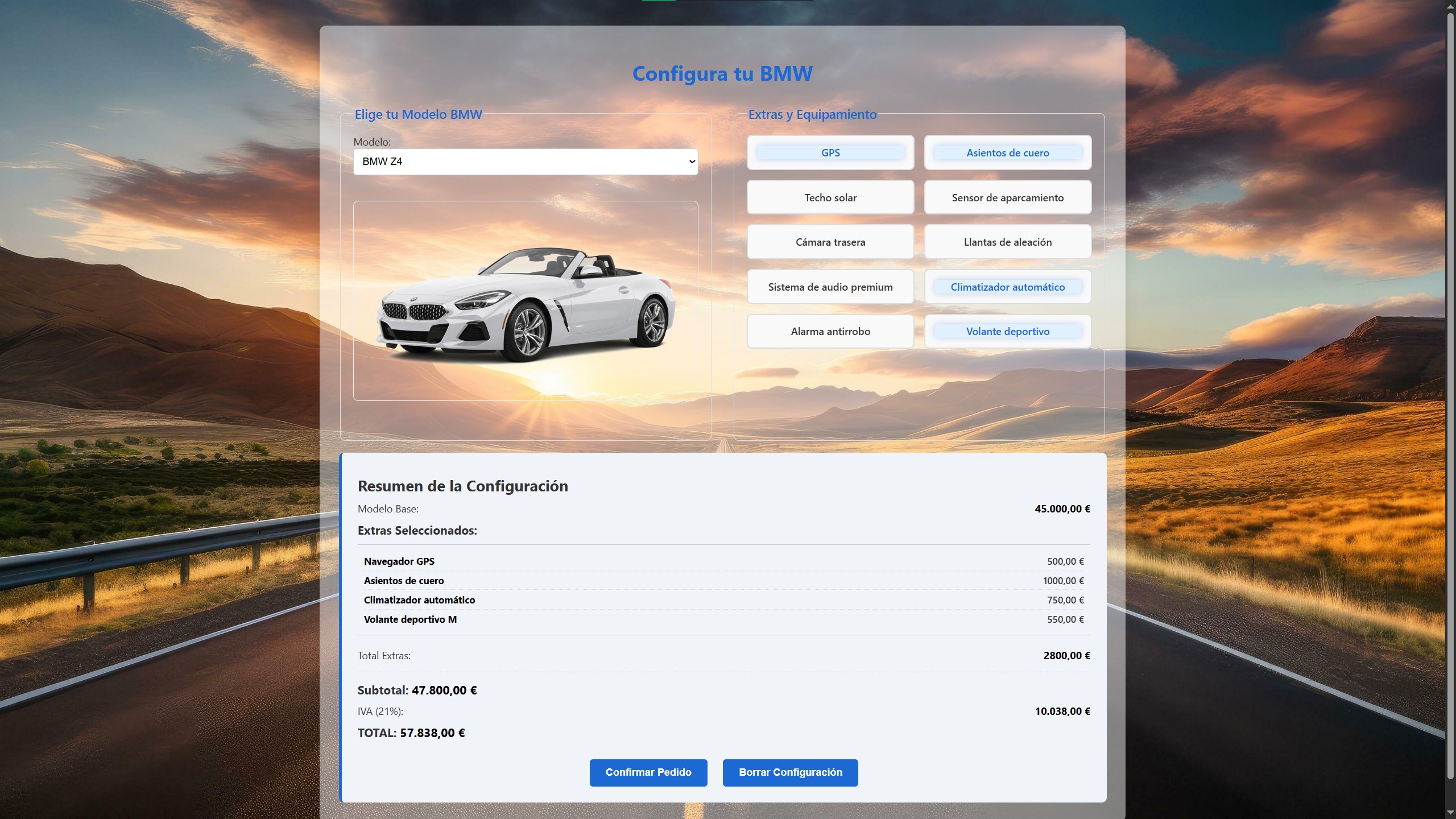This screenshot has width=1456, height=819.
Task: Enable the Sensor de aparcamiento extra
Action: [x=1007, y=197]
